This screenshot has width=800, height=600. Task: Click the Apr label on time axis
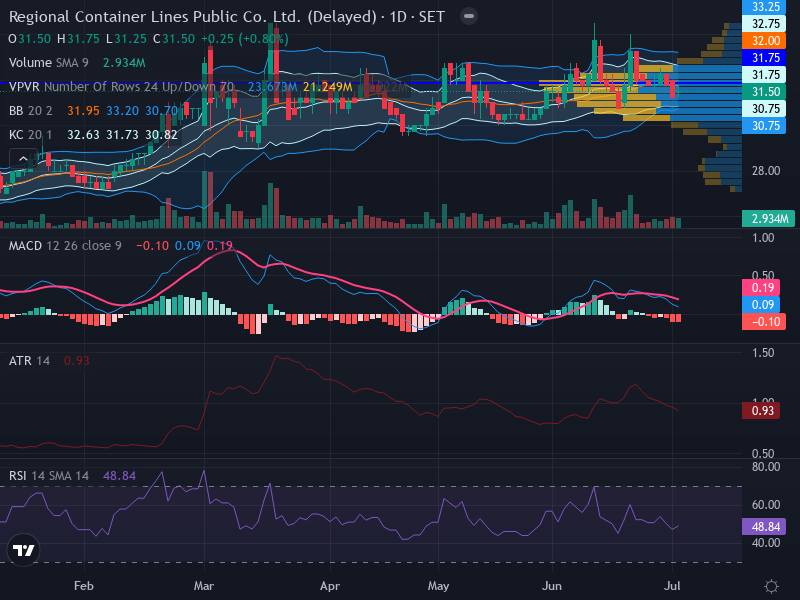(330, 586)
